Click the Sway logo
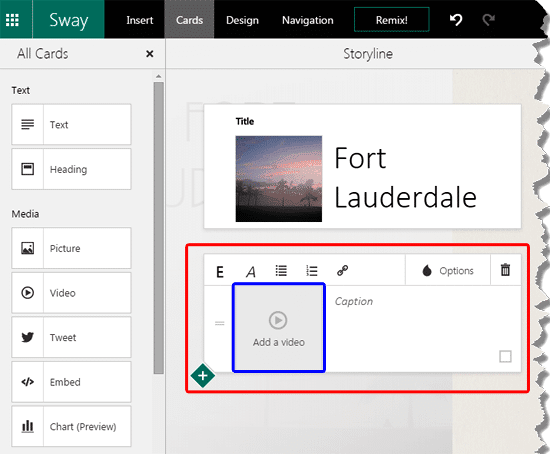550x454 pixels. click(69, 20)
